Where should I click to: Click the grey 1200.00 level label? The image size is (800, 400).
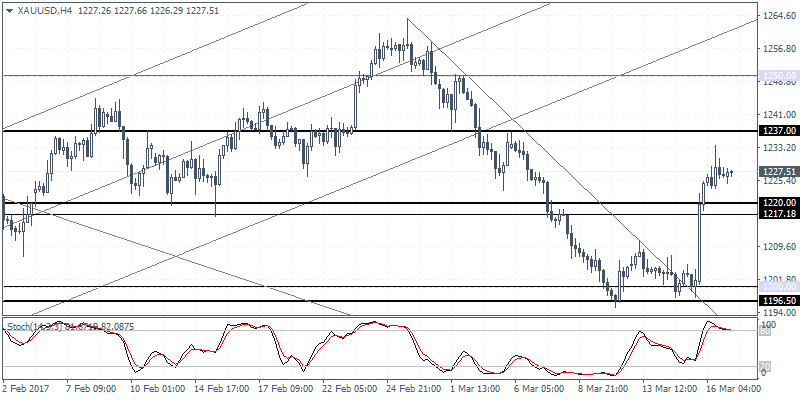pos(777,287)
